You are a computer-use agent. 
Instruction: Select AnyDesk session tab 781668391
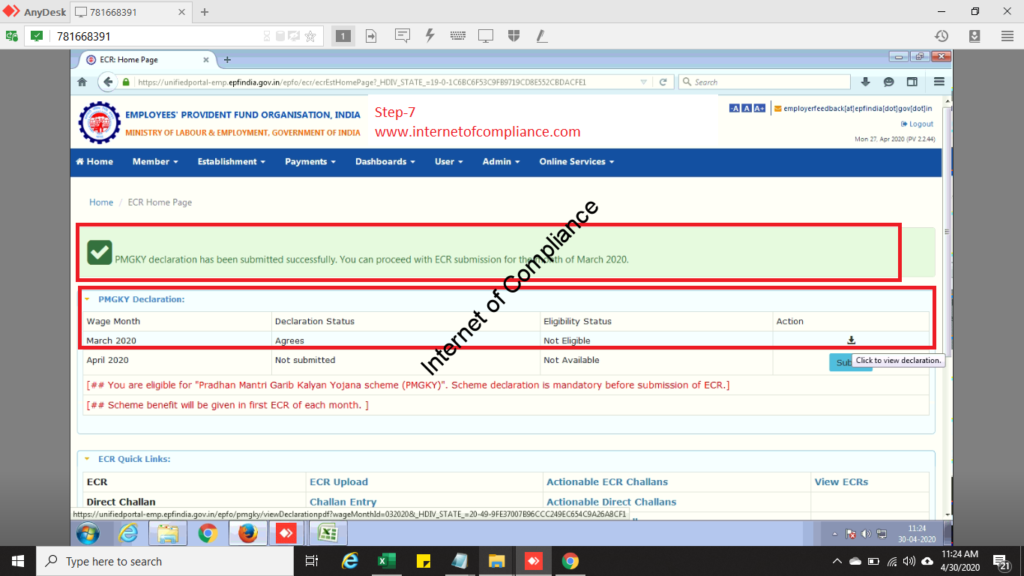pyautogui.click(x=130, y=12)
